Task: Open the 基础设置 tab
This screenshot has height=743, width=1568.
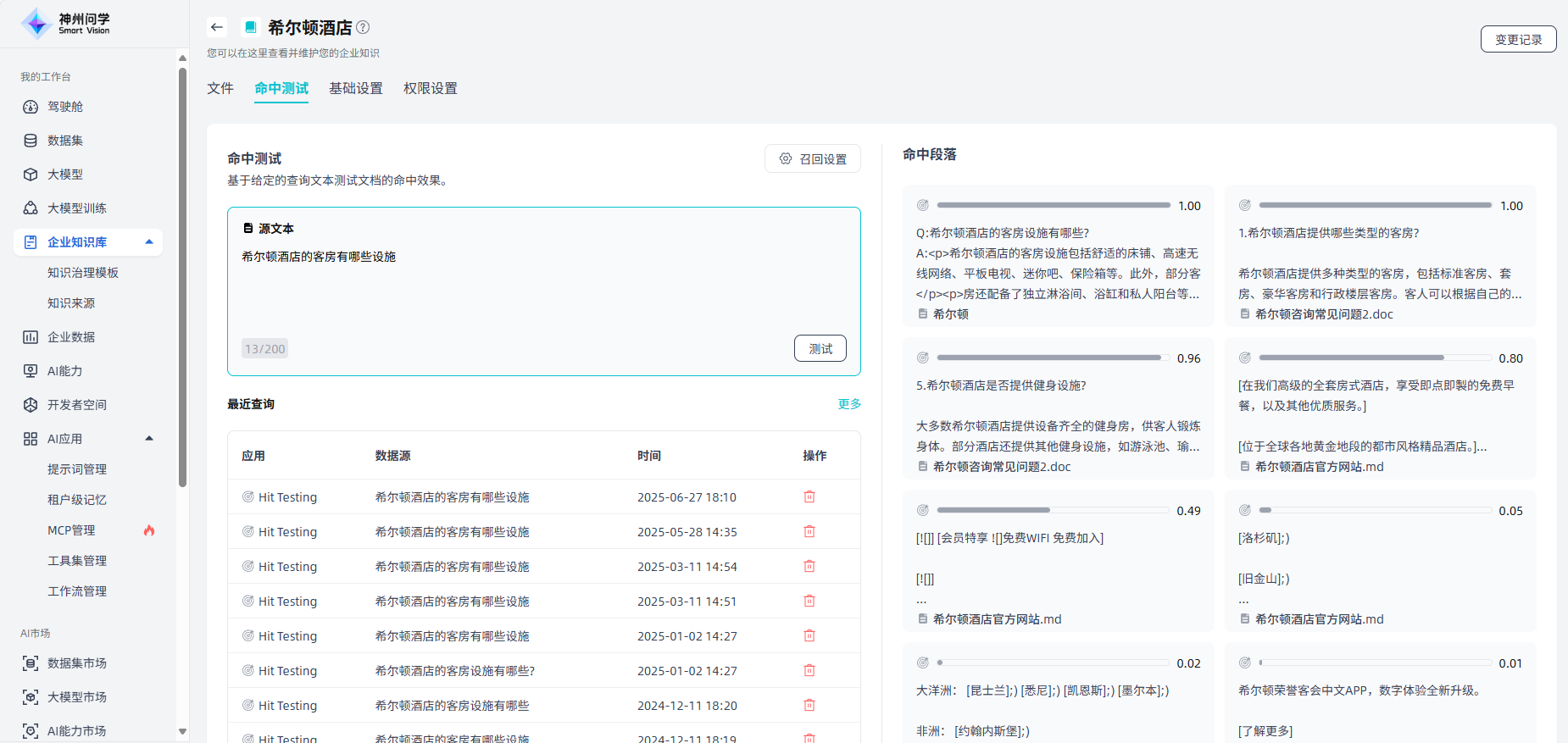Action: coord(356,88)
